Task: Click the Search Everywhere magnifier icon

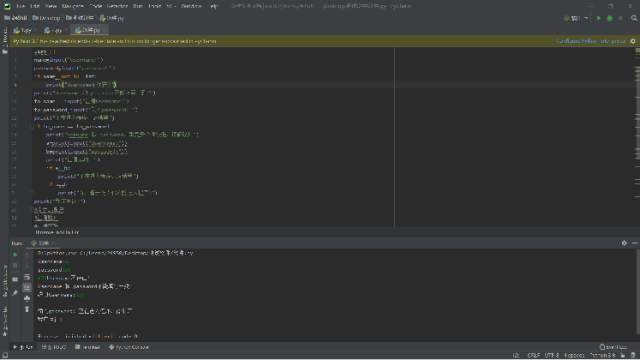Action: [634, 18]
